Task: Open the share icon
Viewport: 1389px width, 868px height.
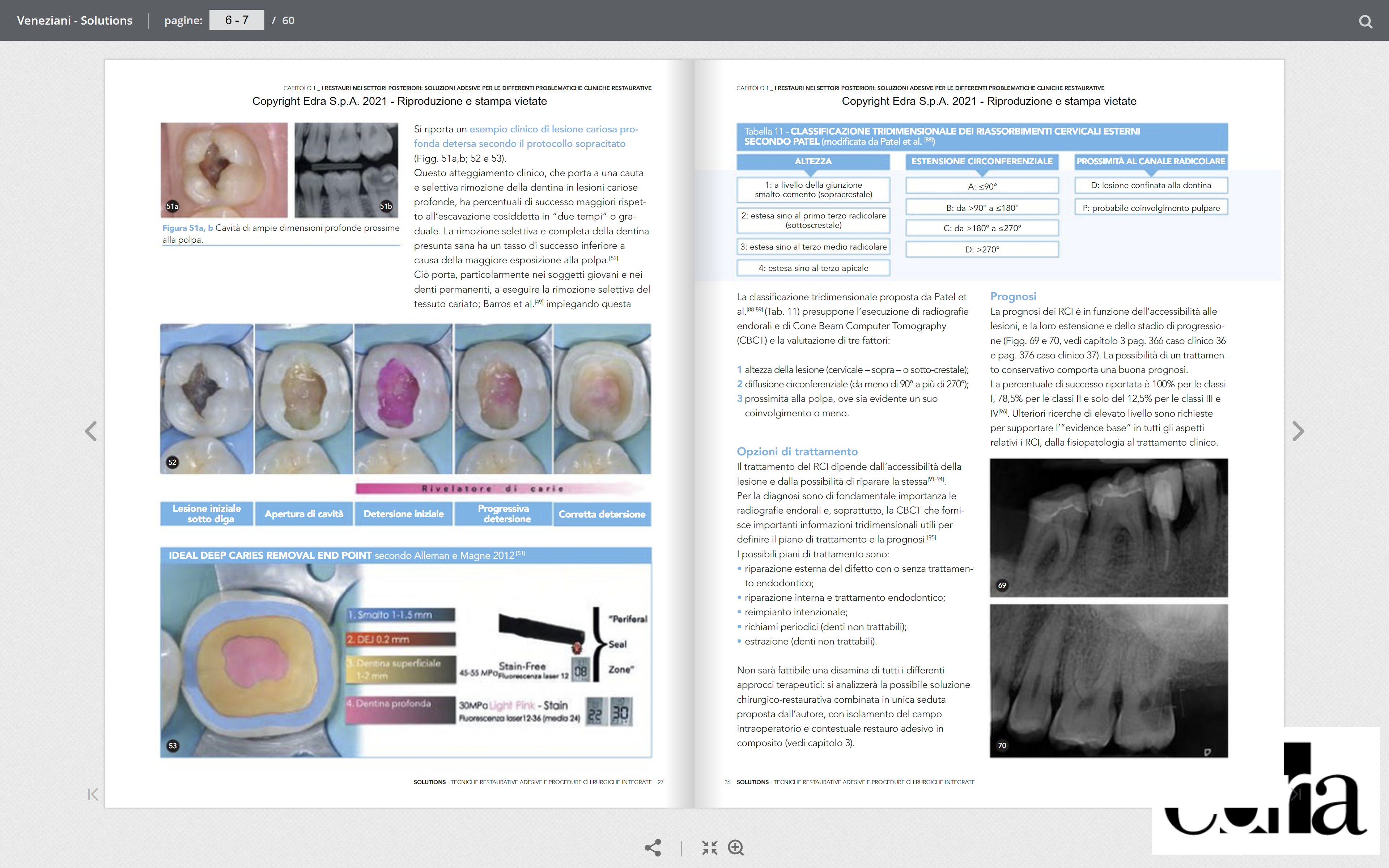Action: coord(653,847)
